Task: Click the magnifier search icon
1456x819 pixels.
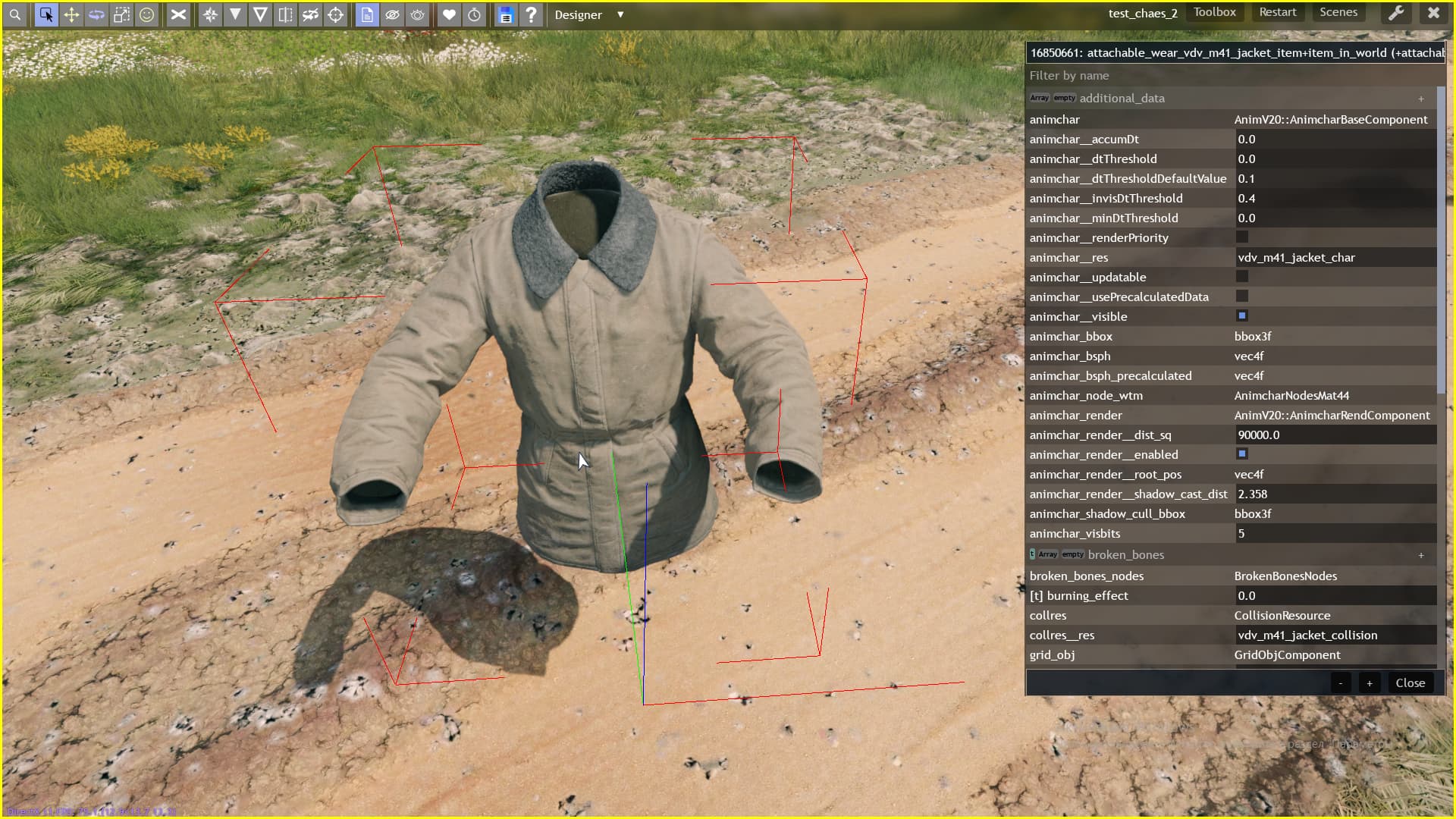Action: pos(15,14)
